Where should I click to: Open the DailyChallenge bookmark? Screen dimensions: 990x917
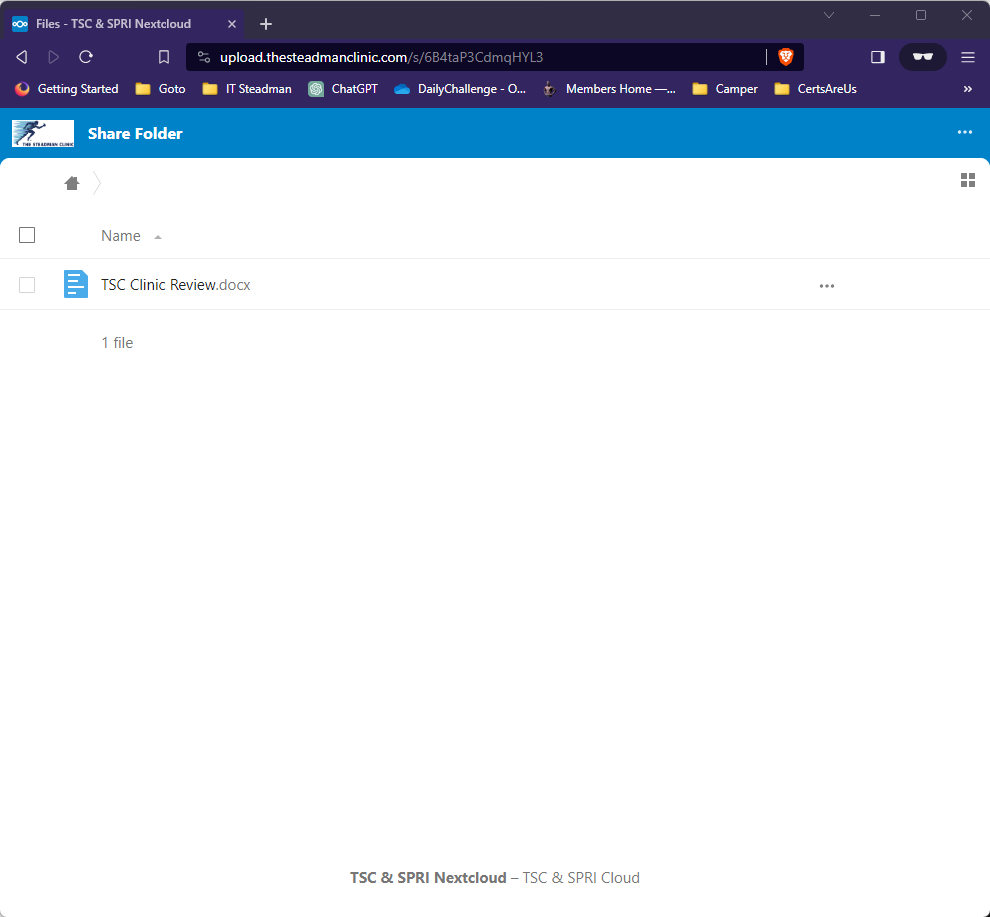pos(460,89)
